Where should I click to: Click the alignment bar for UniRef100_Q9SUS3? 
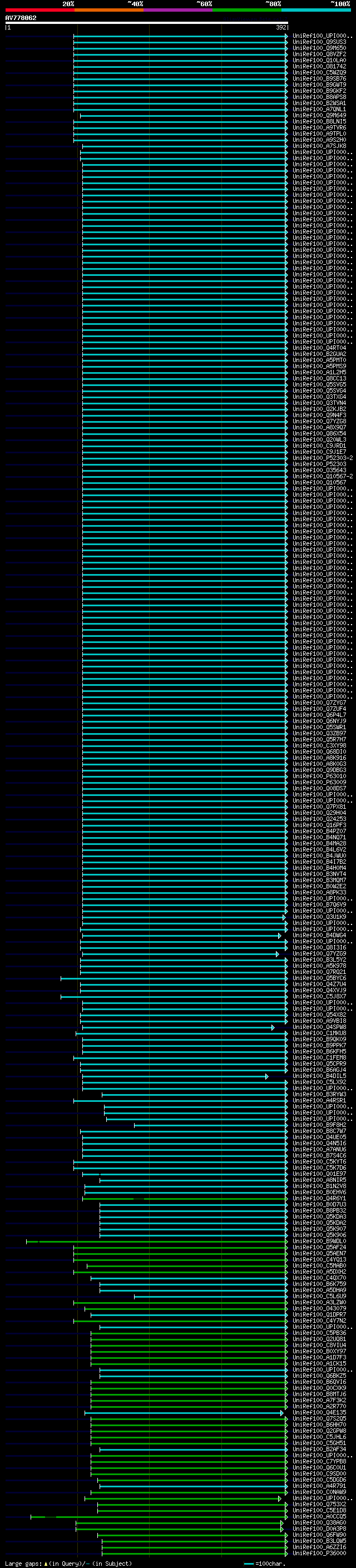tap(180, 43)
